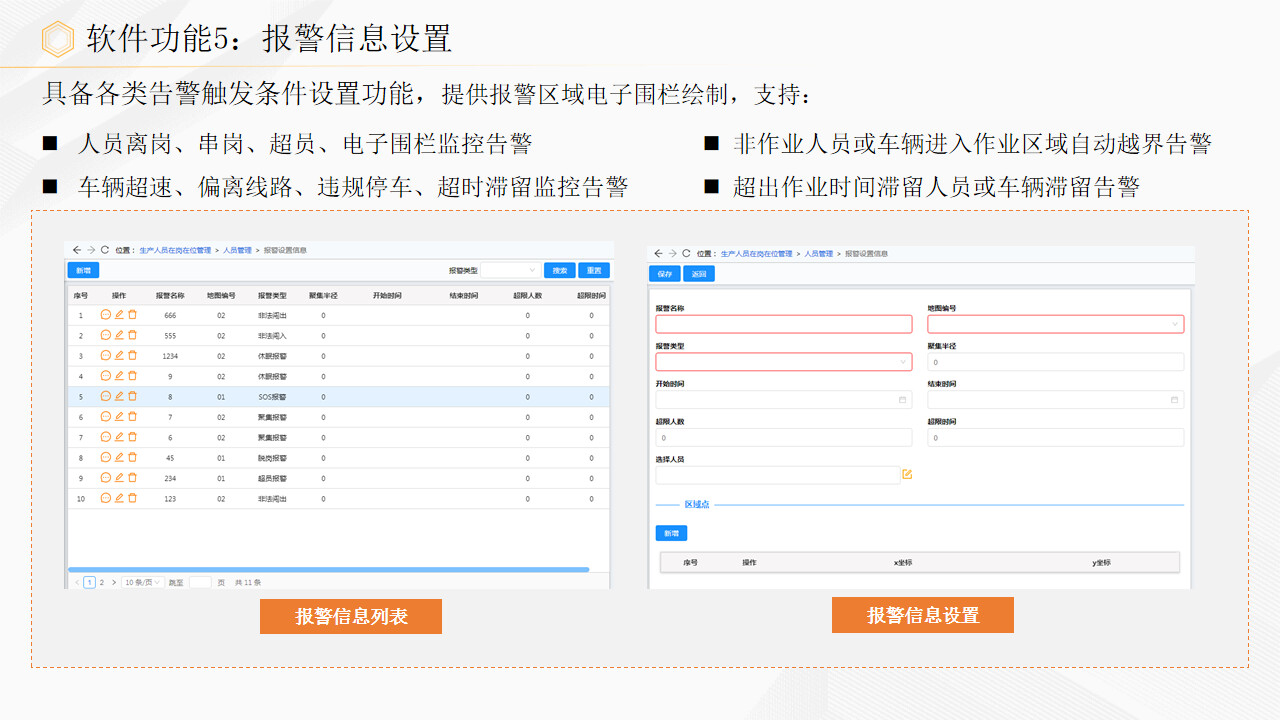Viewport: 1280px width, 720px height.
Task: Click the 地图编号 column header
Action: (x=221, y=296)
